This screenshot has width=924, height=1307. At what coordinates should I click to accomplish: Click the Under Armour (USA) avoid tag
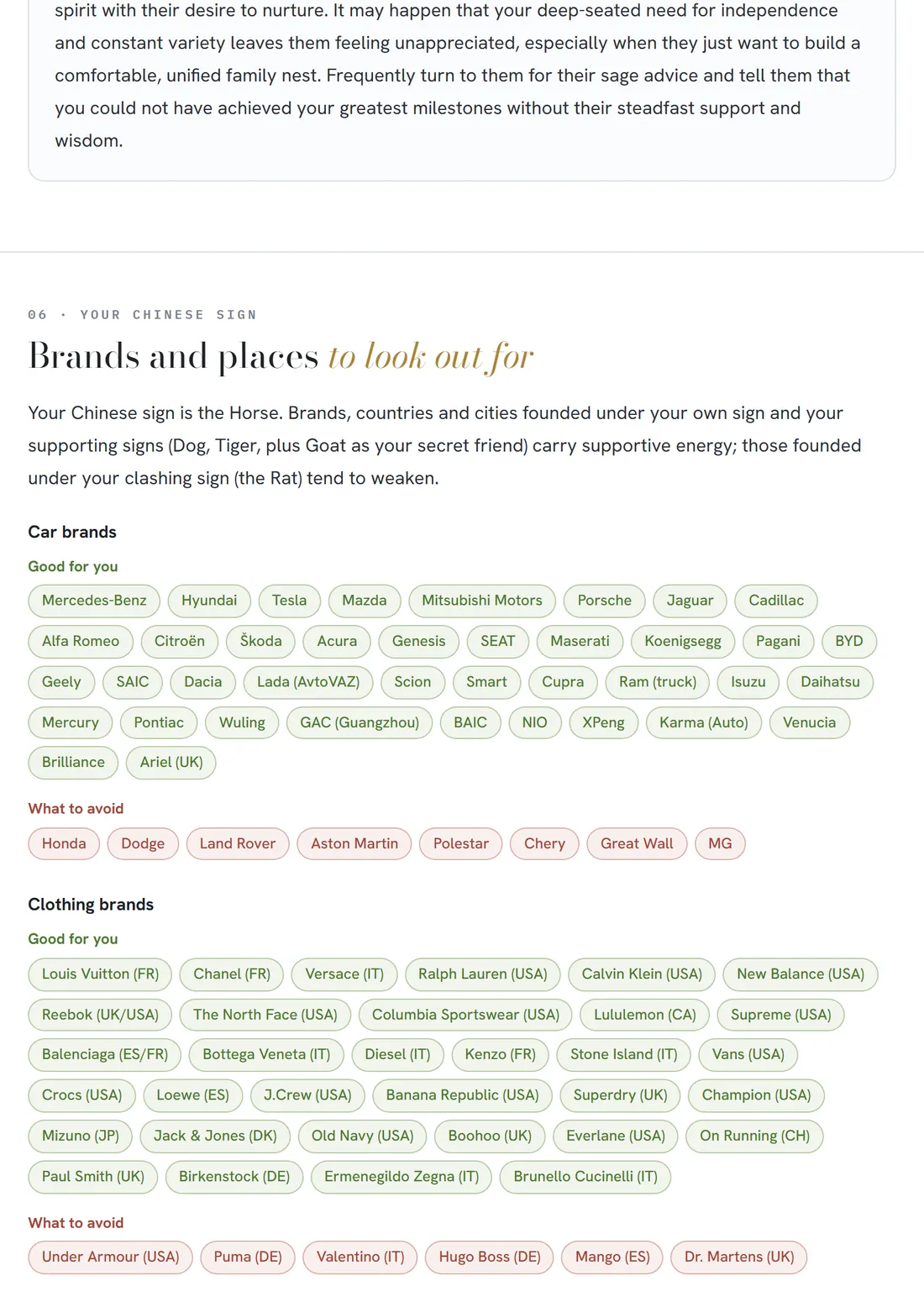coord(110,1257)
